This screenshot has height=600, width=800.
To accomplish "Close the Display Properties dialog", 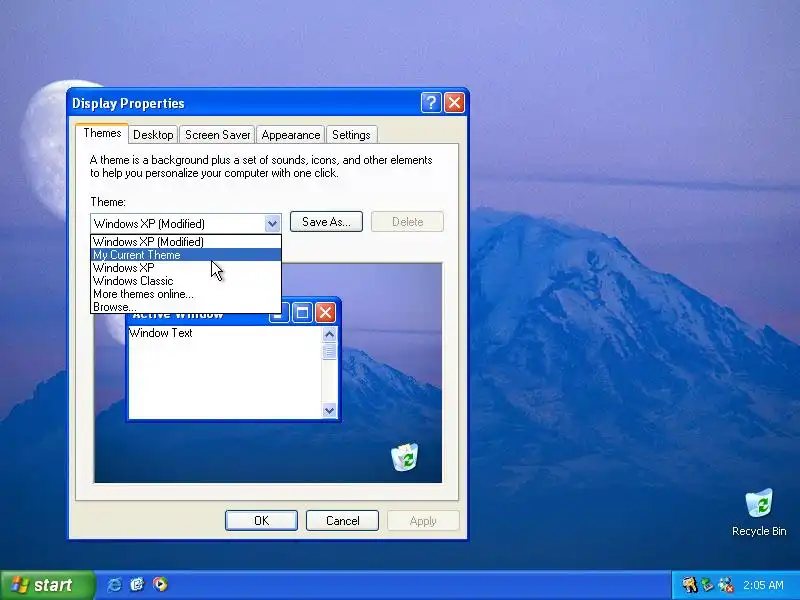I will click(454, 103).
